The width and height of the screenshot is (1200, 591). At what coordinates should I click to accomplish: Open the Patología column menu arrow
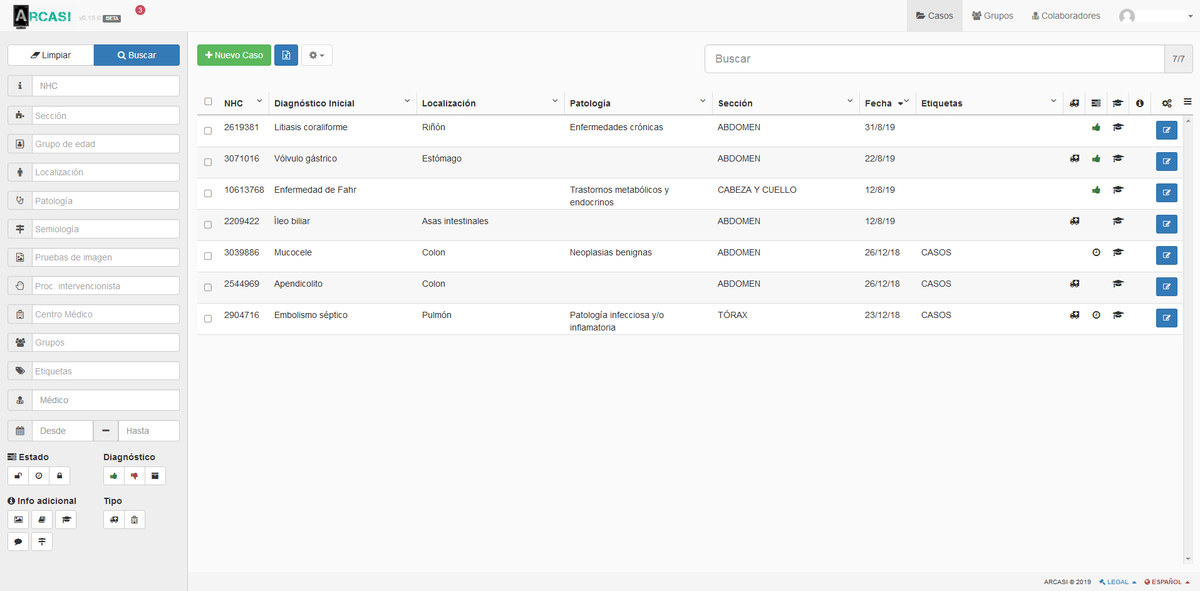point(703,101)
